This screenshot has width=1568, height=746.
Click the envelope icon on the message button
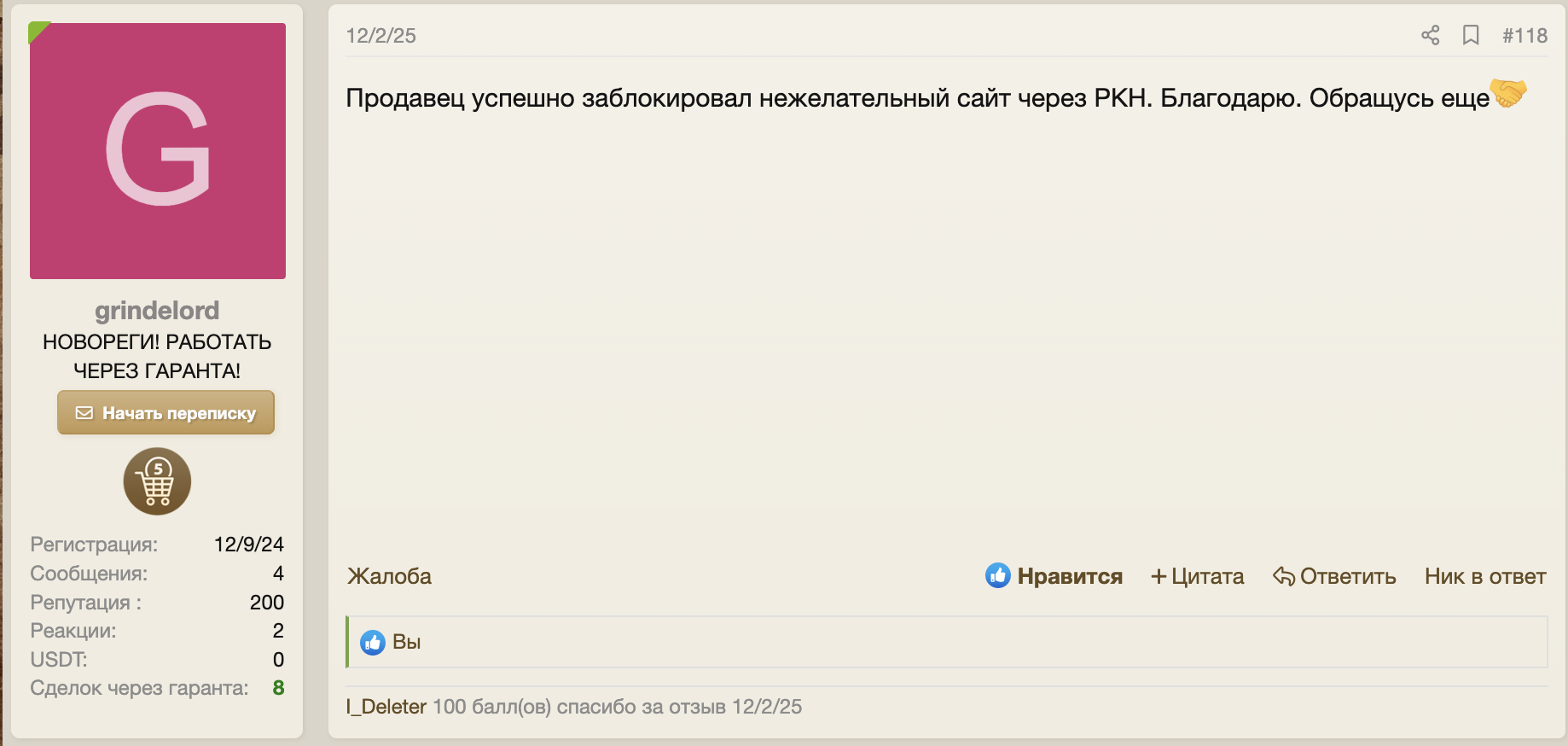point(84,411)
